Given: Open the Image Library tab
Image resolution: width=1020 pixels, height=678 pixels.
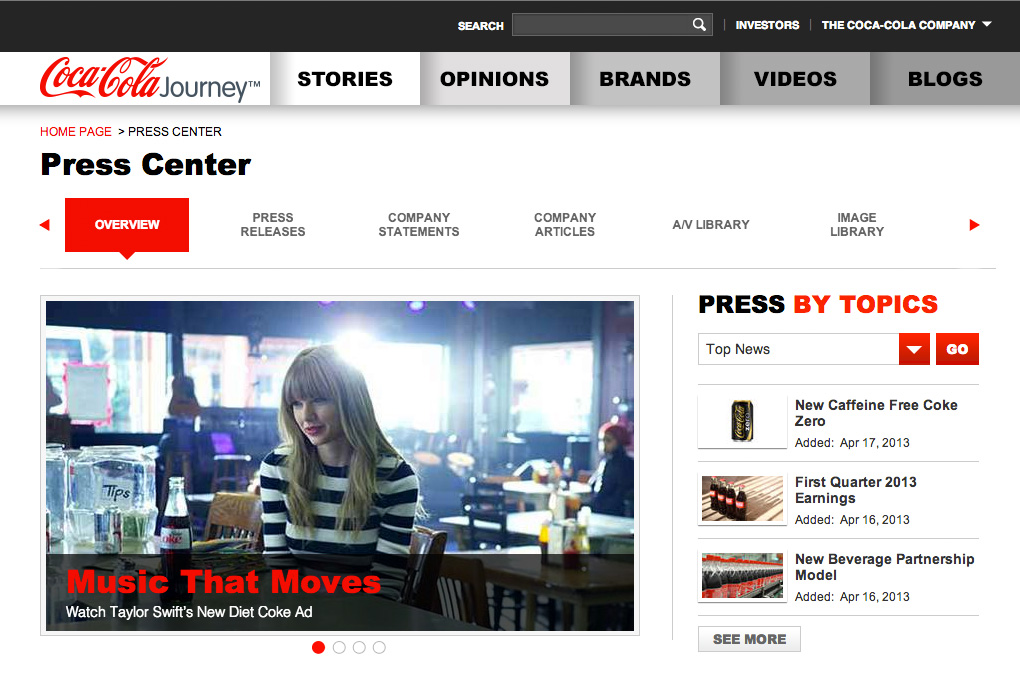Looking at the screenshot, I should pyautogui.click(x=857, y=224).
